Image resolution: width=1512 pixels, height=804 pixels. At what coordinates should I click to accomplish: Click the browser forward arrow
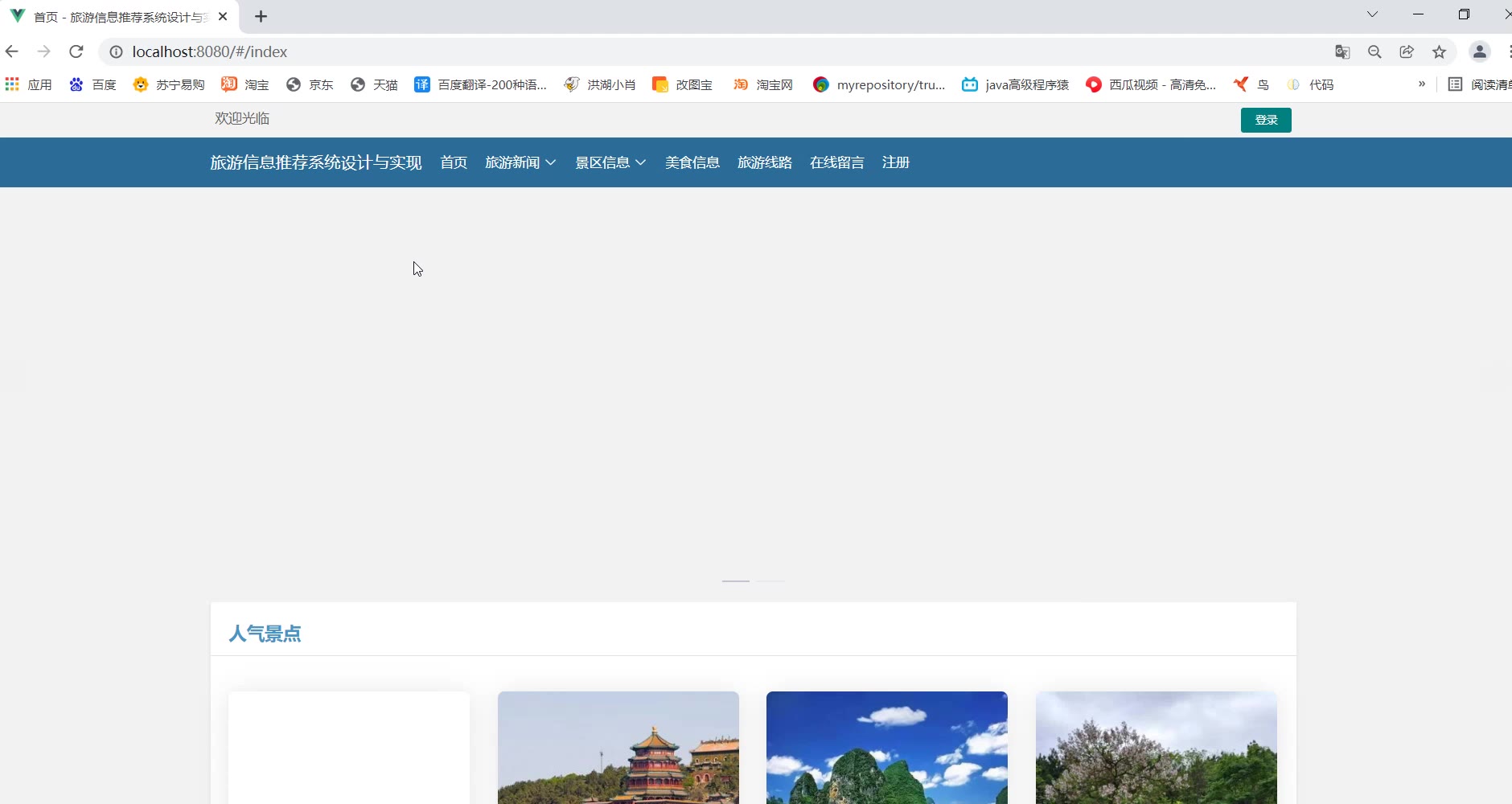pos(44,51)
